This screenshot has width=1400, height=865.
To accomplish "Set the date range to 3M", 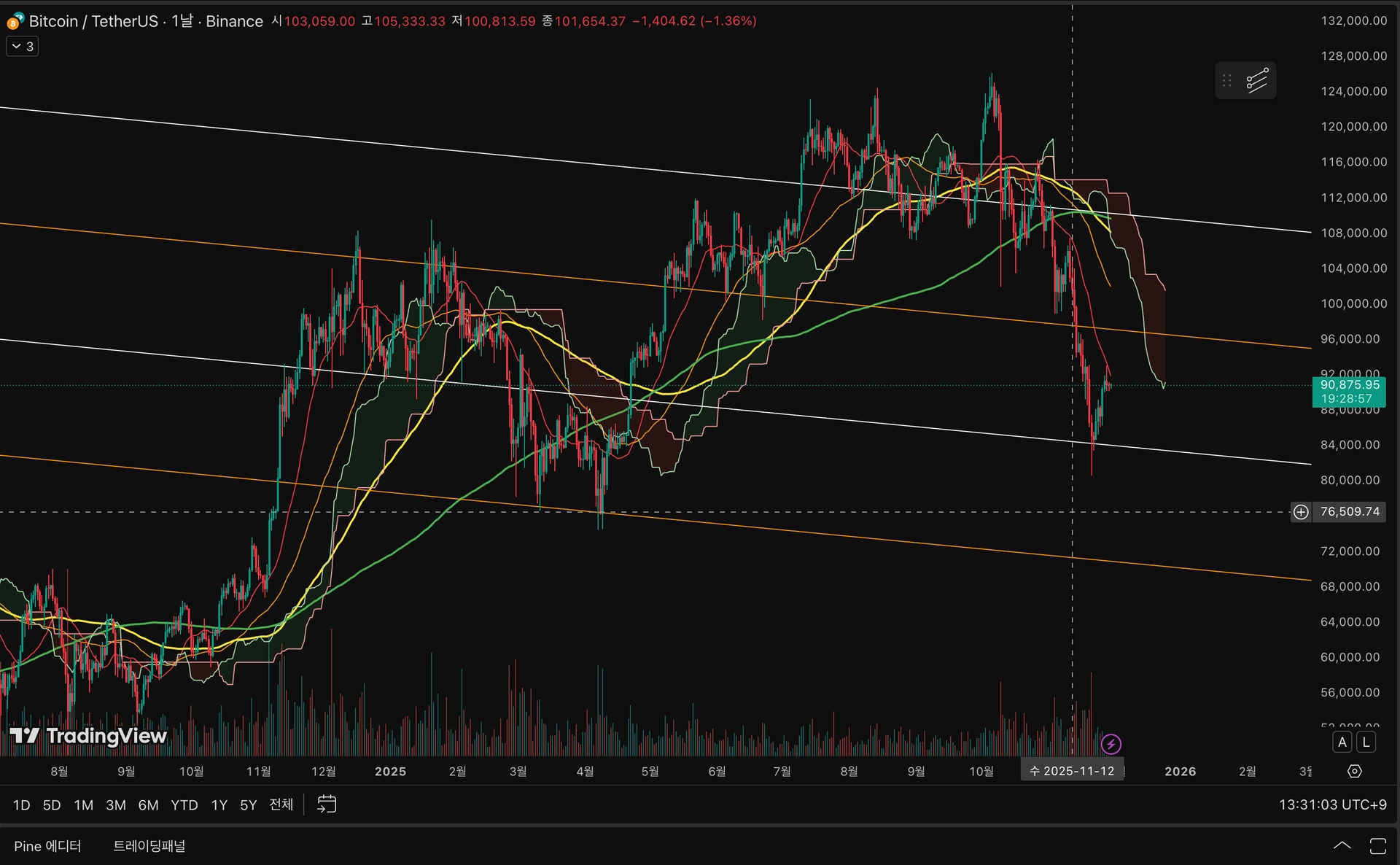I will [115, 805].
